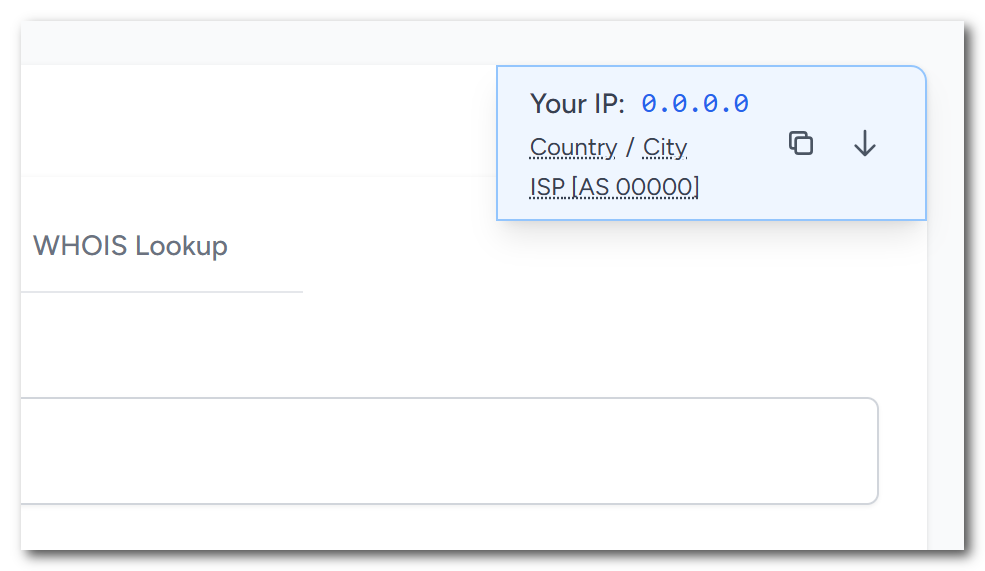The width and height of the screenshot is (985, 571).
Task: Click the 0.0.0.0 IP address
Action: tap(695, 103)
